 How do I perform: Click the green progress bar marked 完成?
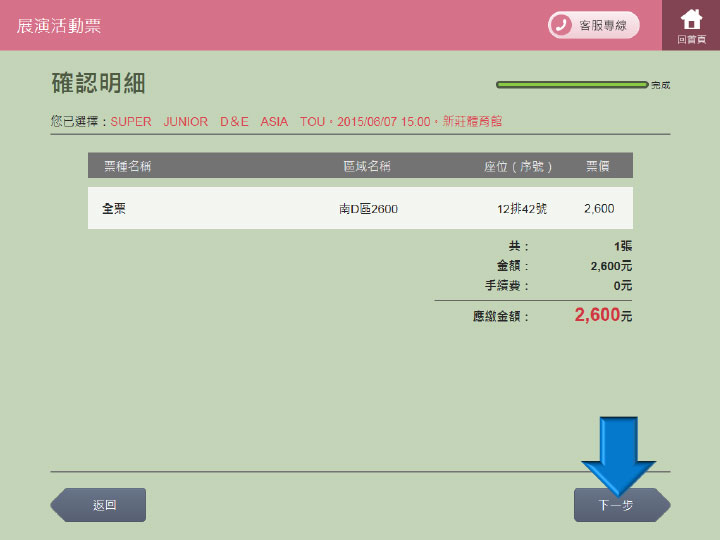pyautogui.click(x=572, y=85)
